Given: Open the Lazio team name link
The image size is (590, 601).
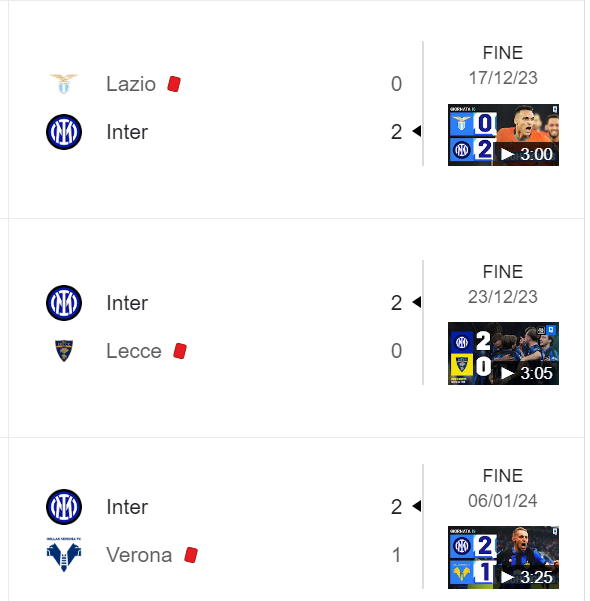Looking at the screenshot, I should [x=131, y=84].
